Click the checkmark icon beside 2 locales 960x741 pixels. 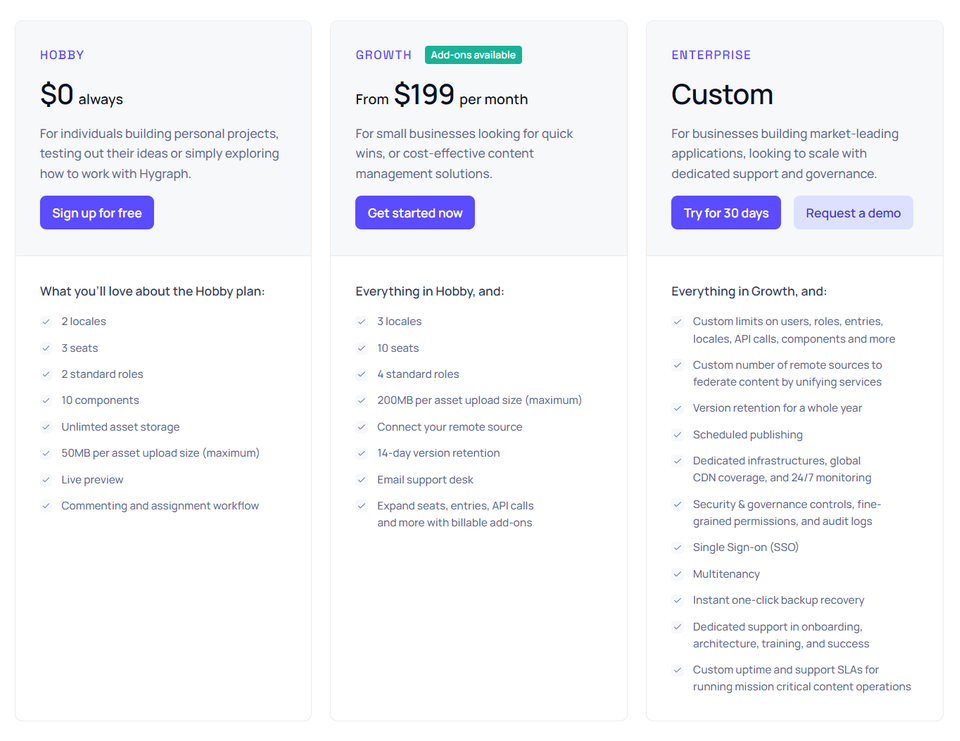point(46,322)
